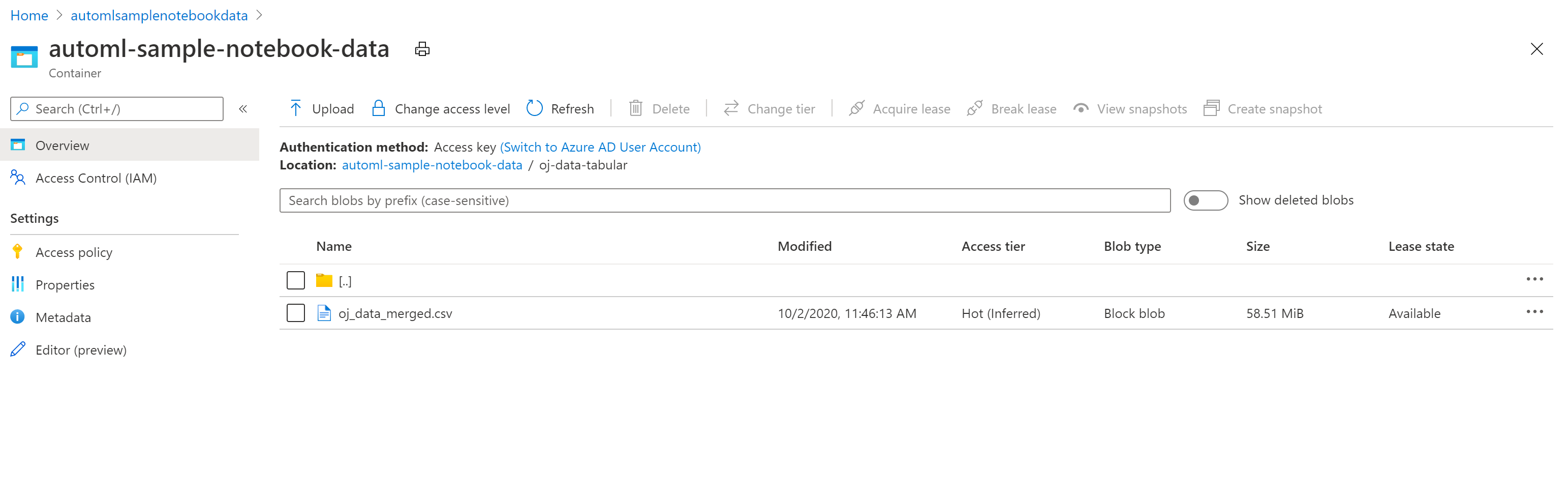Click the Break lease icon
Image resolution: width=1568 pixels, height=494 pixels.
pyautogui.click(x=974, y=108)
